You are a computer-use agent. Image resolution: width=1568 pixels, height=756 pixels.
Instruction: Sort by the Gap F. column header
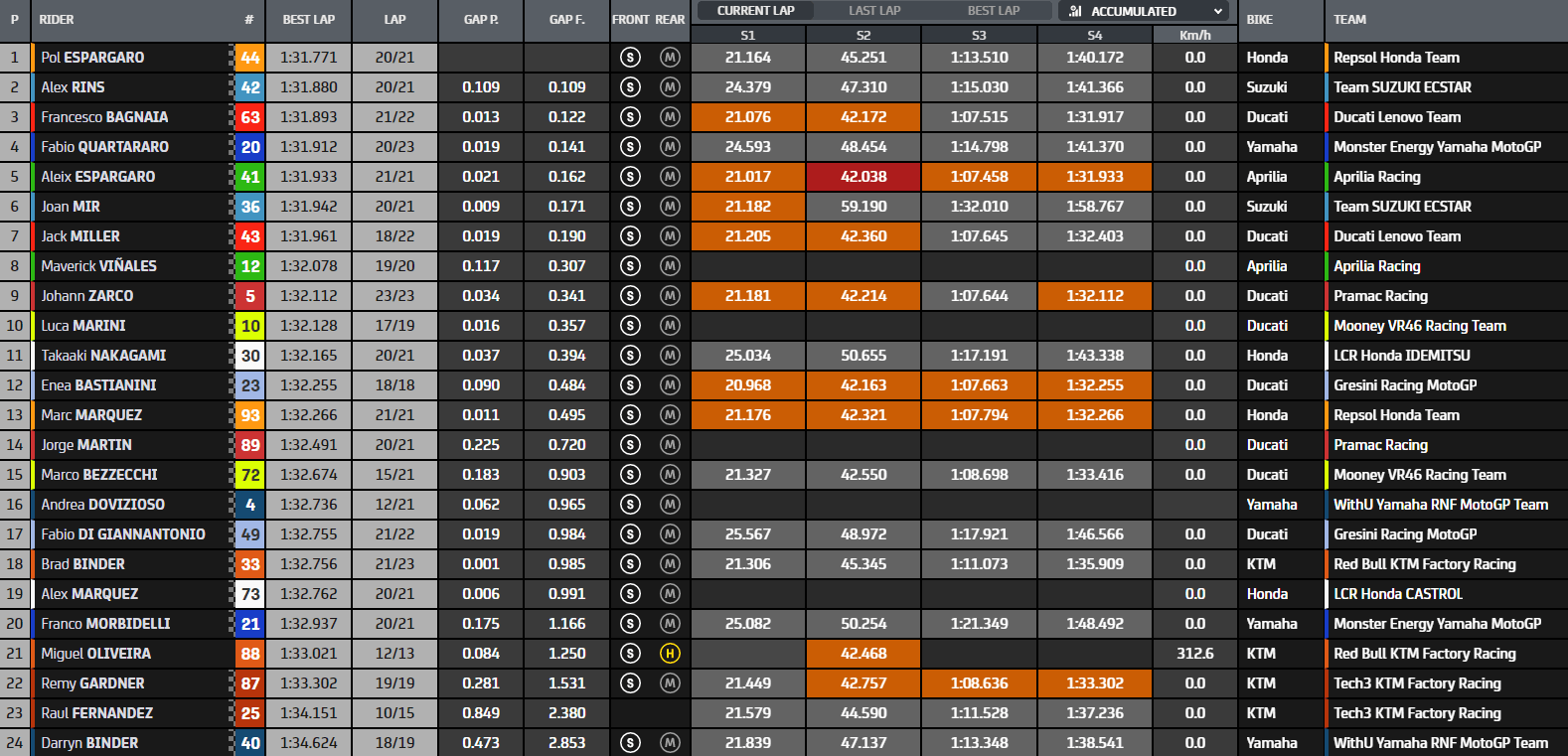[566, 20]
